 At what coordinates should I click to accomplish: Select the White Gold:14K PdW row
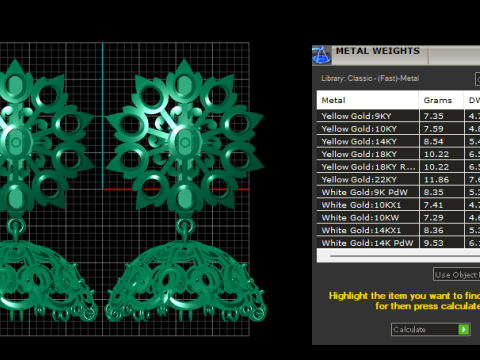tap(398, 243)
